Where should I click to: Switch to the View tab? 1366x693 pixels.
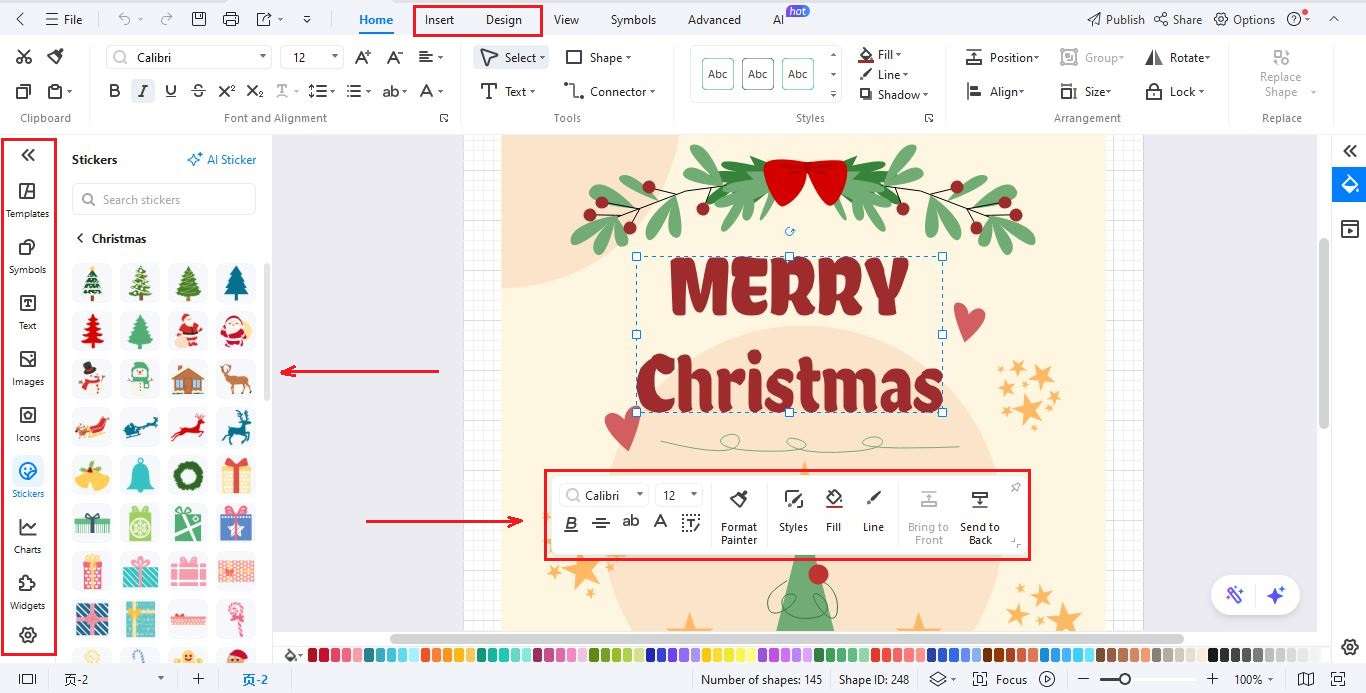pos(566,19)
